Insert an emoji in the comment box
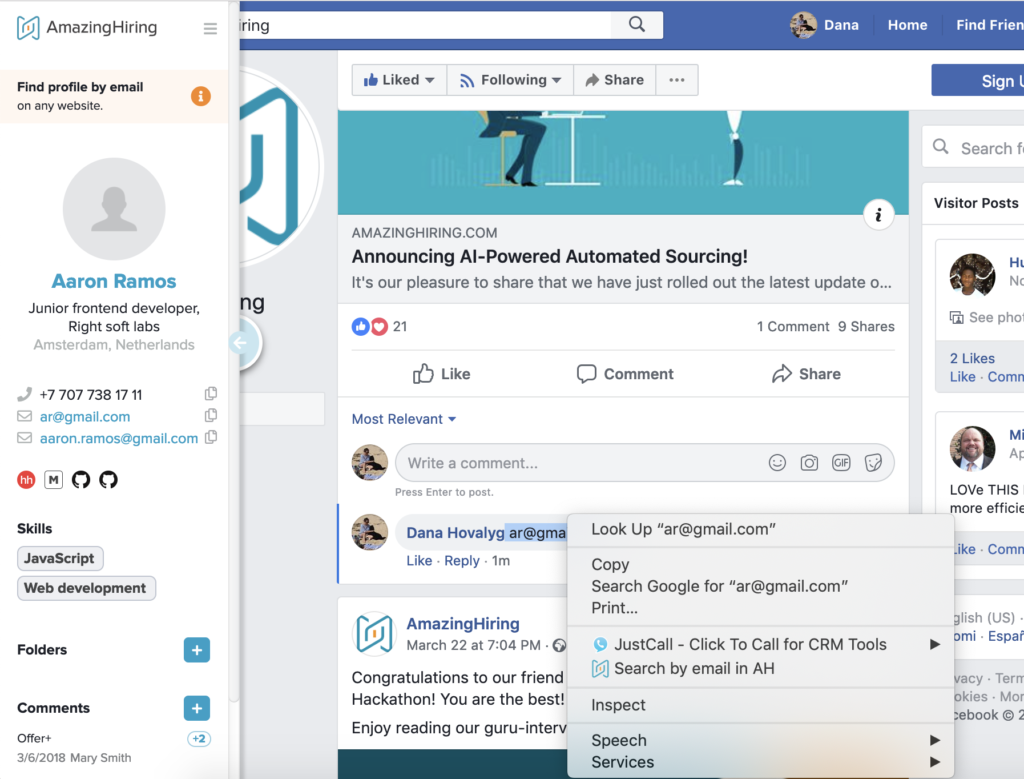The image size is (1024, 779). [777, 463]
